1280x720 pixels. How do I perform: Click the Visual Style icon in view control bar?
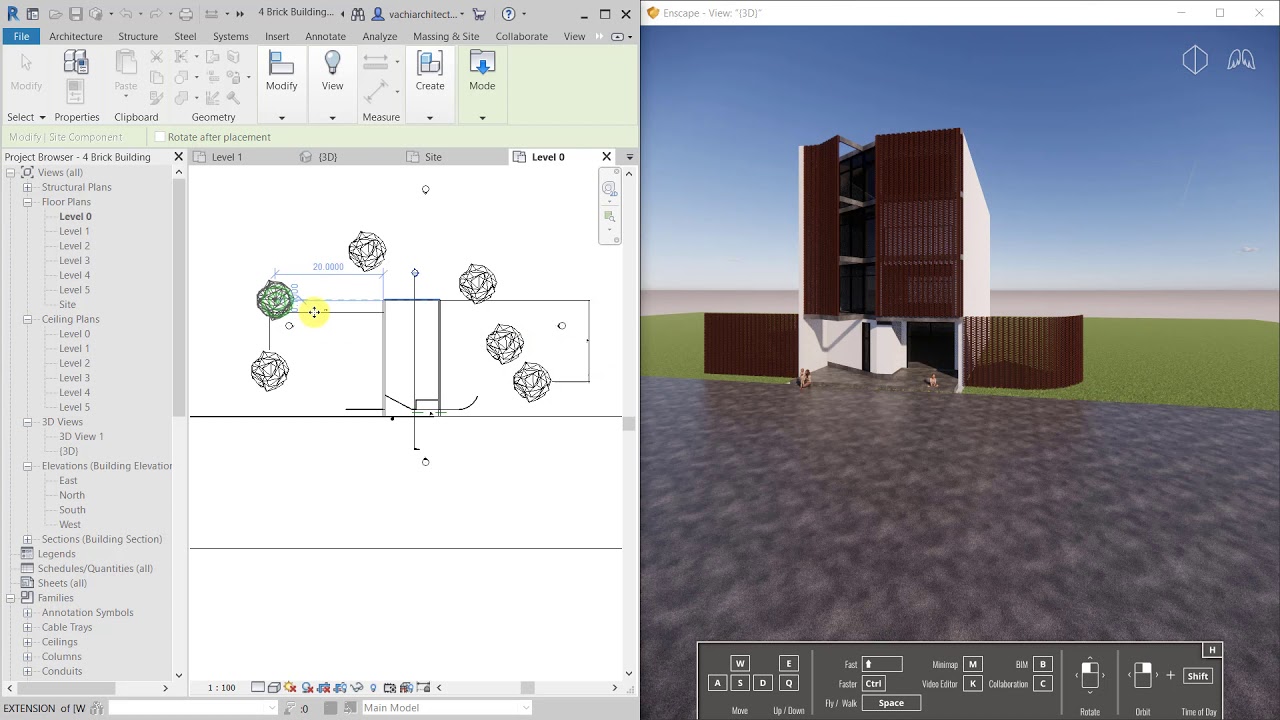pyautogui.click(x=274, y=687)
